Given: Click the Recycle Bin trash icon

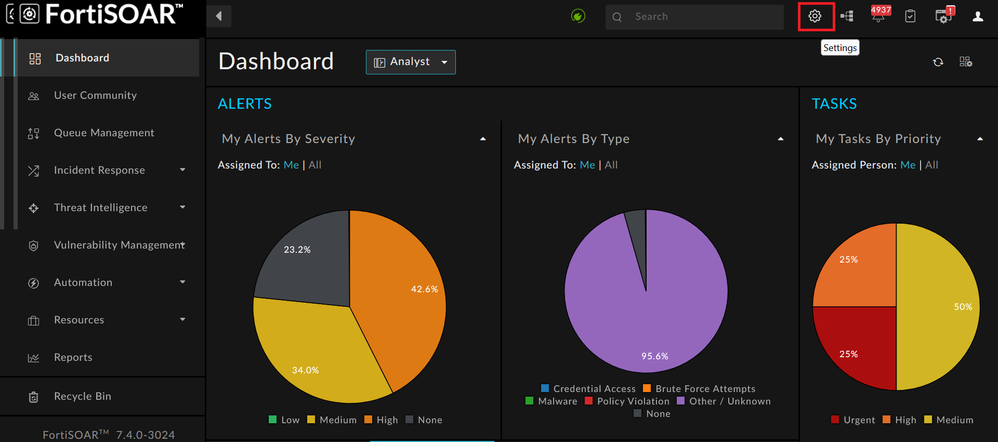Looking at the screenshot, I should 34,397.
